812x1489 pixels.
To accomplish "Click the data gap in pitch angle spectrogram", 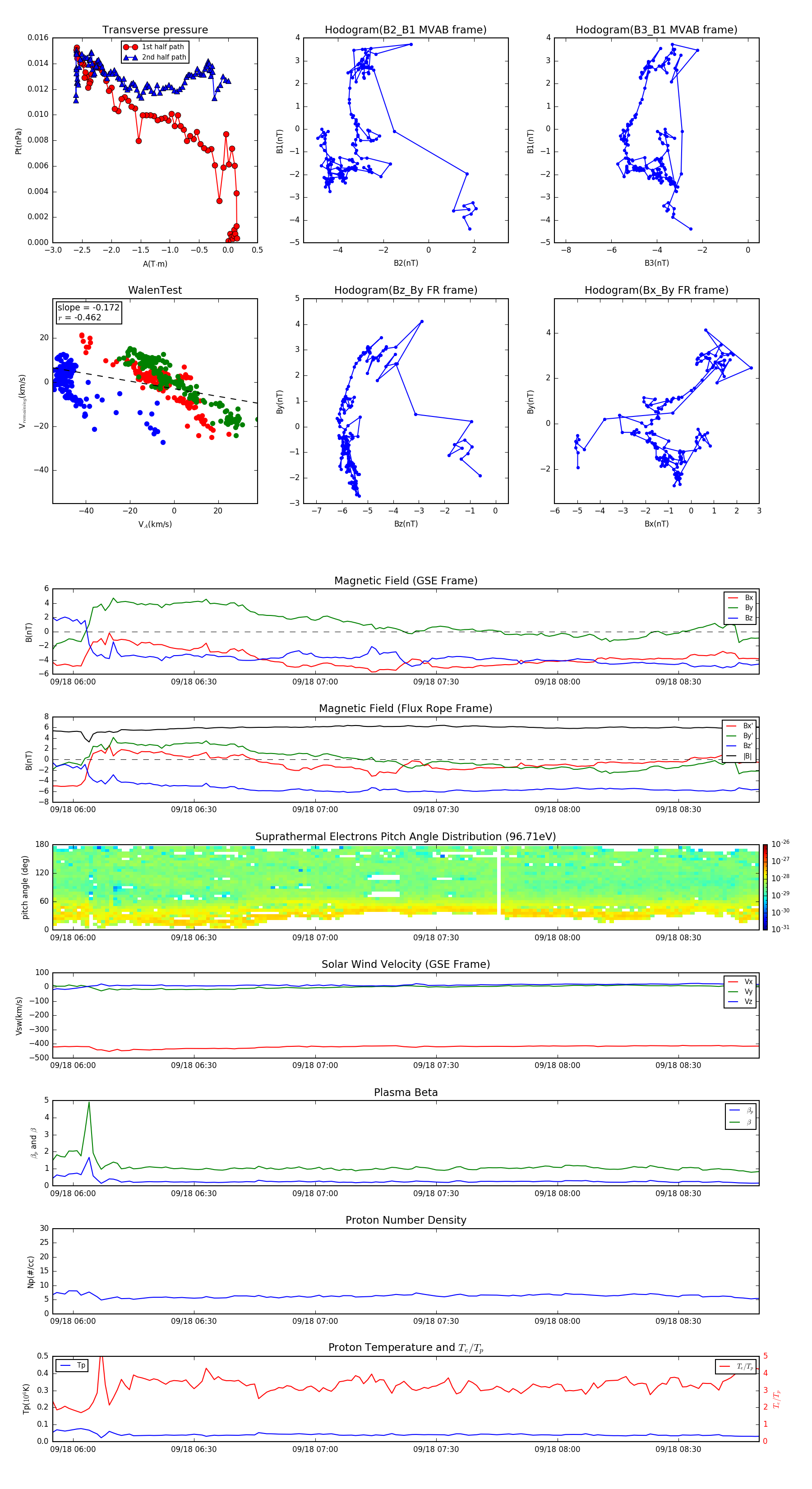I will click(499, 880).
